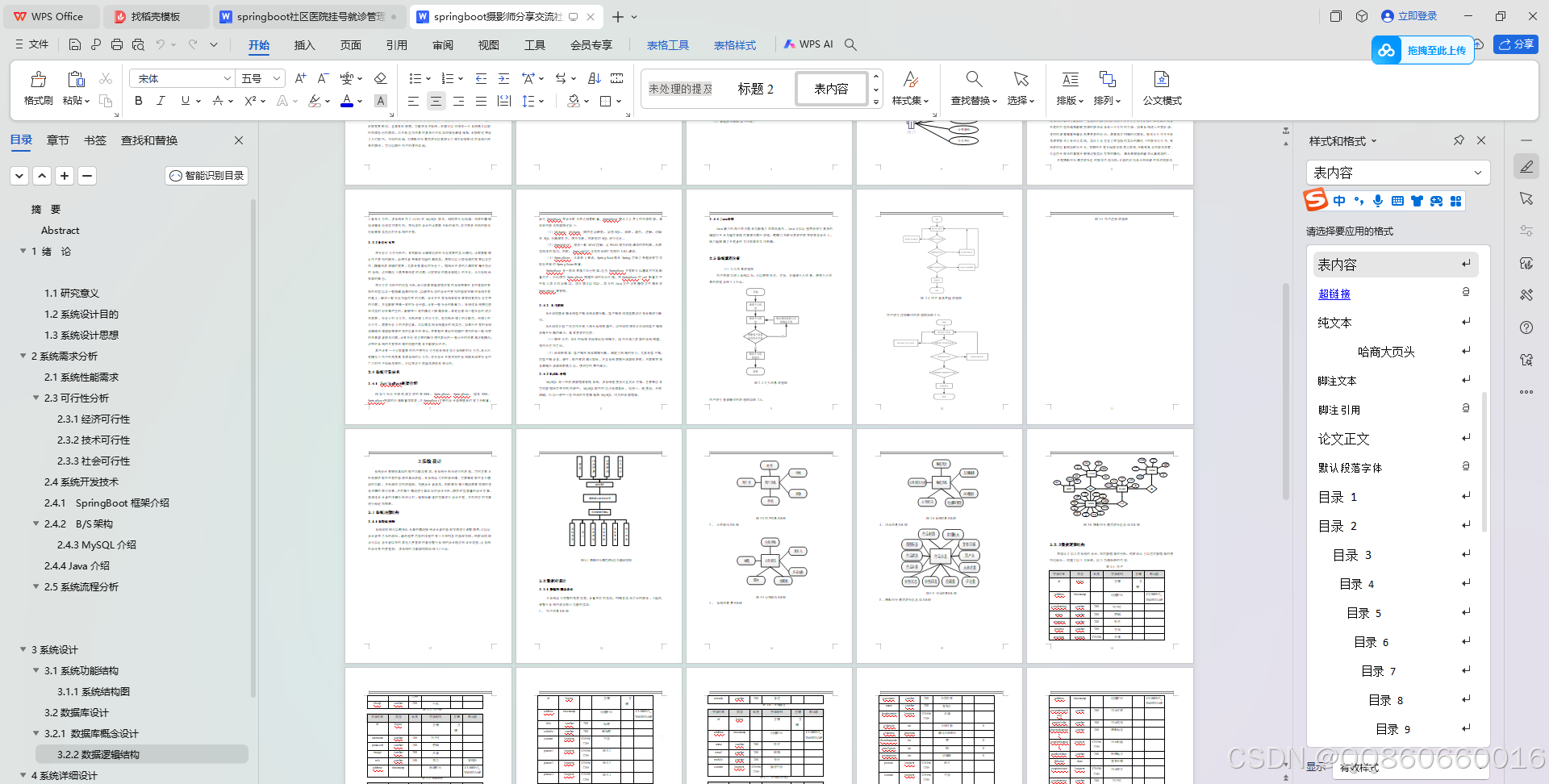The height and width of the screenshot is (784, 1549).
Task: Open the 文件 menu
Action: [x=32, y=44]
